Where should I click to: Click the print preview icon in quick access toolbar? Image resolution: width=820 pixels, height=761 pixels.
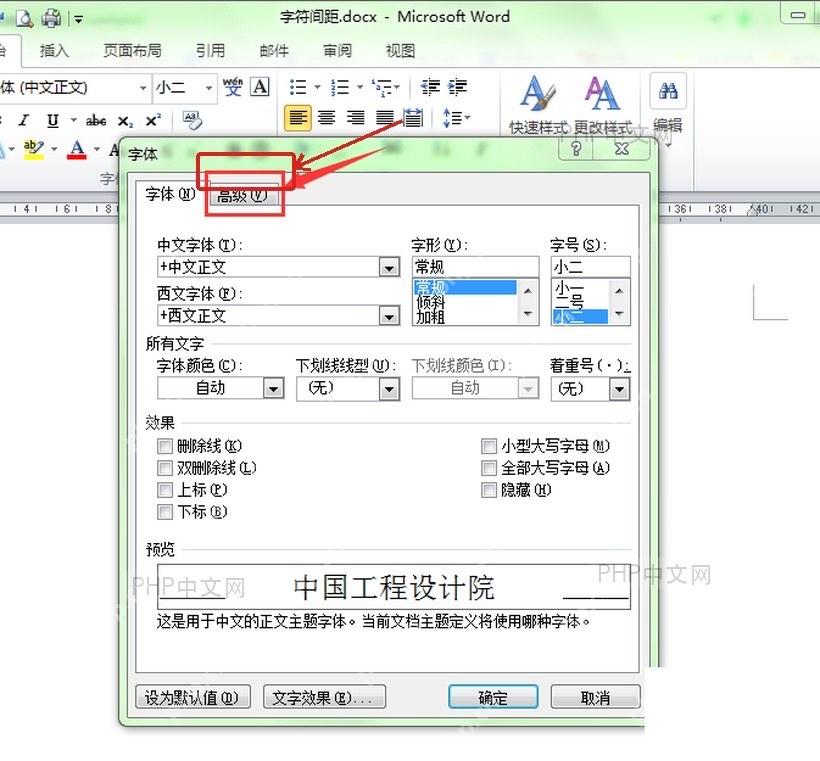[24, 19]
